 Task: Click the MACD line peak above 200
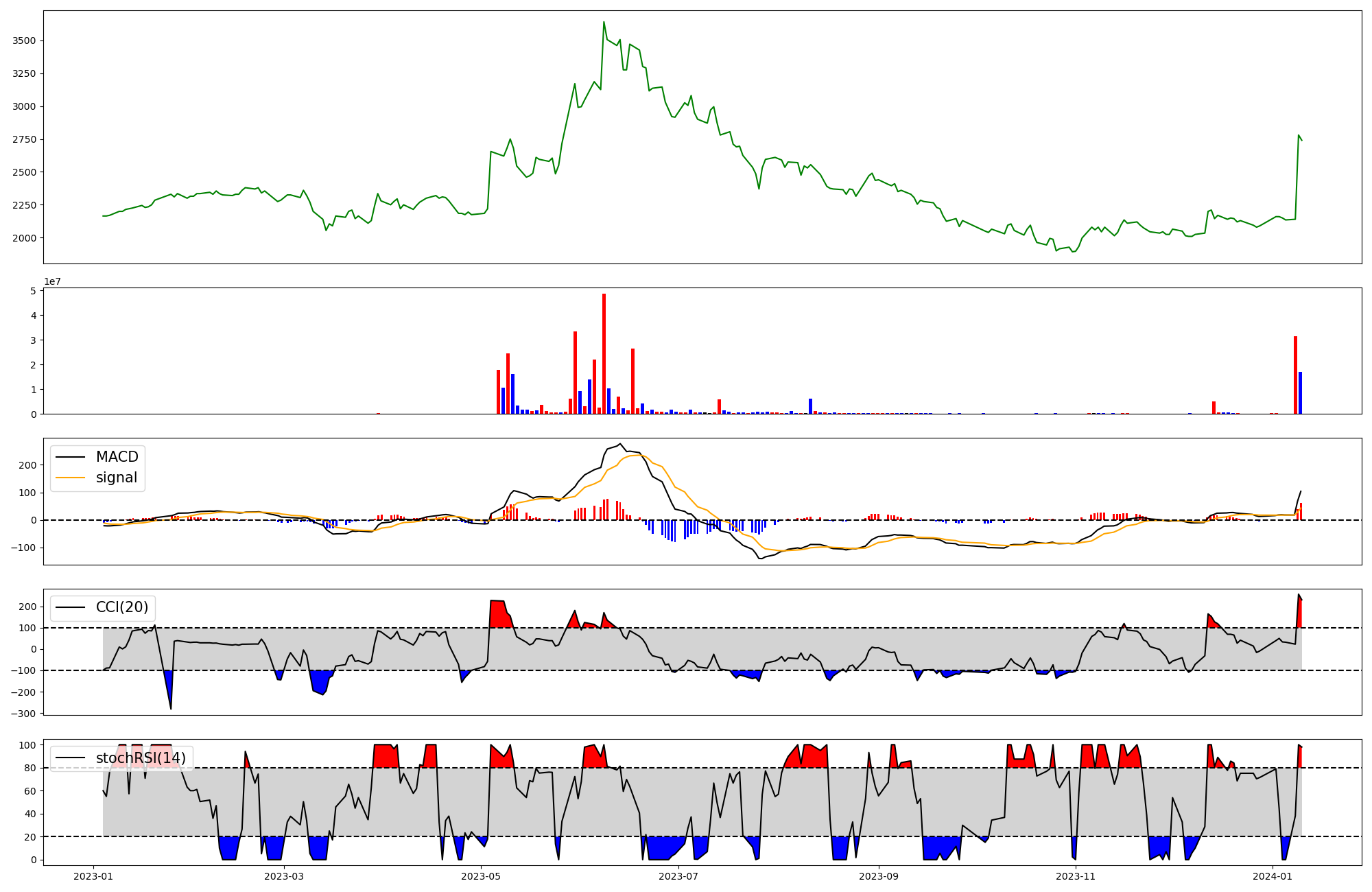tap(620, 444)
